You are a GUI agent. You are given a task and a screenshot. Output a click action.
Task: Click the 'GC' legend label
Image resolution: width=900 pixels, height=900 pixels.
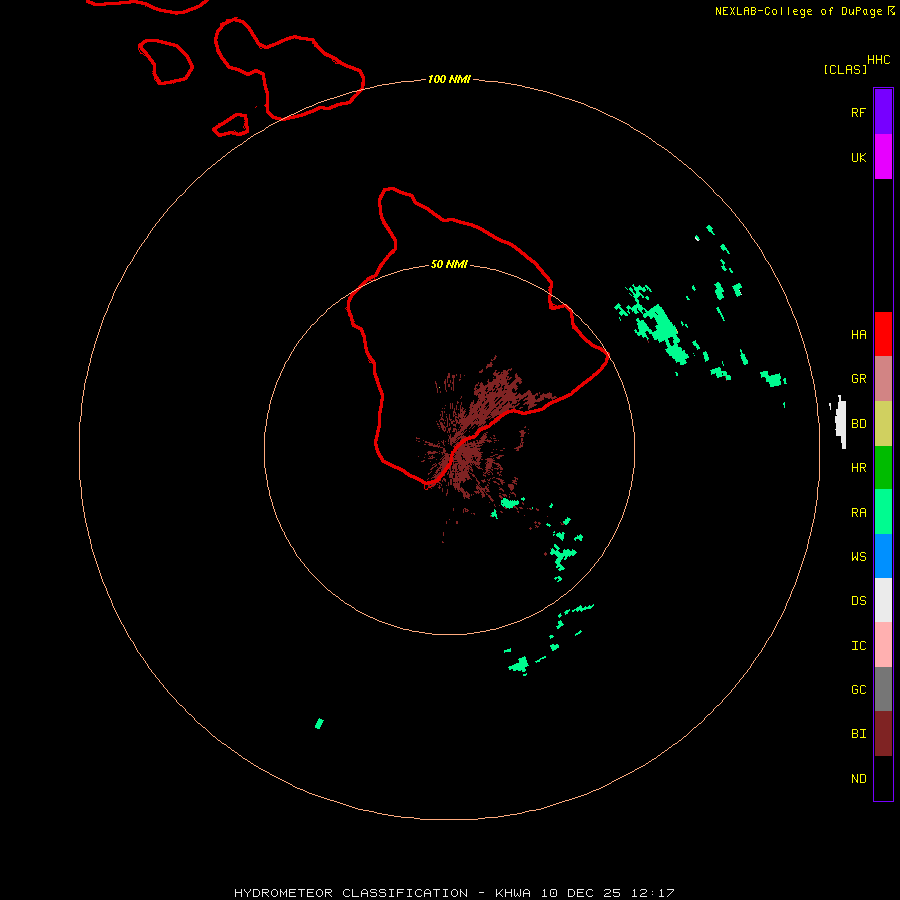coord(858,690)
